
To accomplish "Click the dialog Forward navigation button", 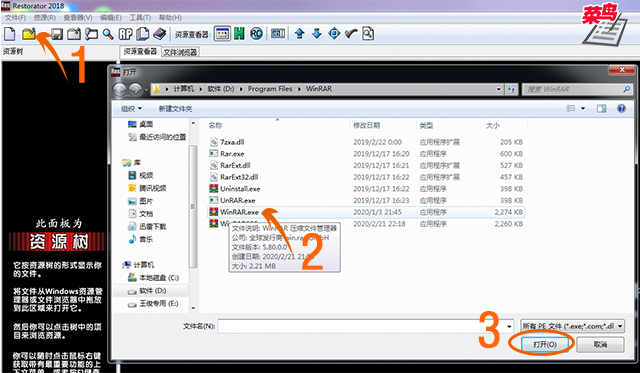I will (x=136, y=89).
